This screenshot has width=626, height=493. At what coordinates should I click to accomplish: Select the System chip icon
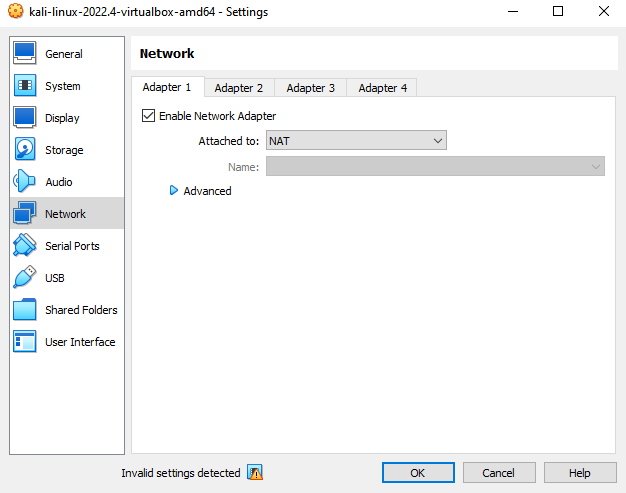tap(25, 86)
